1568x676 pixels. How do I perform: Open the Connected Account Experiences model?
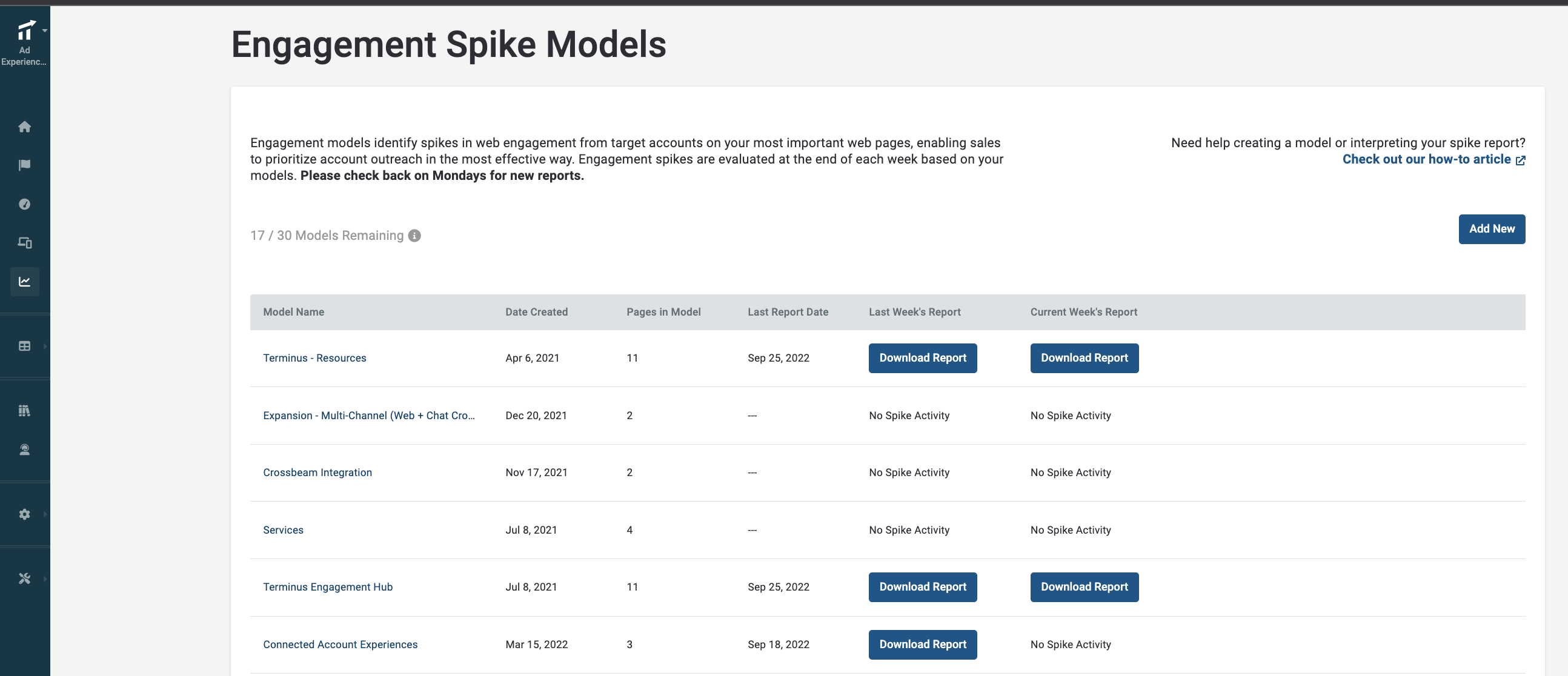pos(341,645)
